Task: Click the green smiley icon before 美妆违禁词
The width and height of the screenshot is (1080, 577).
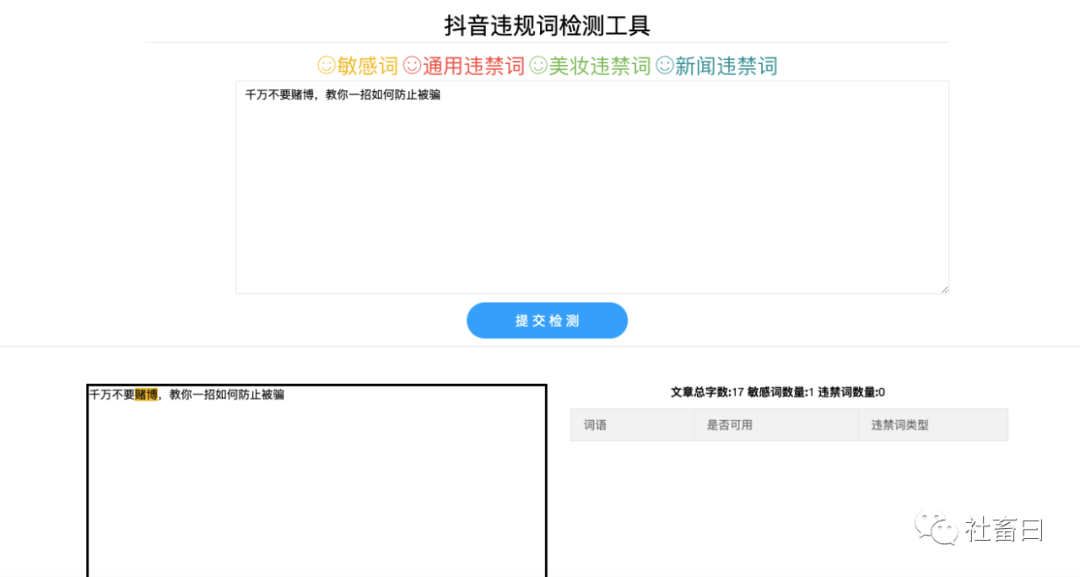Action: pyautogui.click(x=538, y=65)
